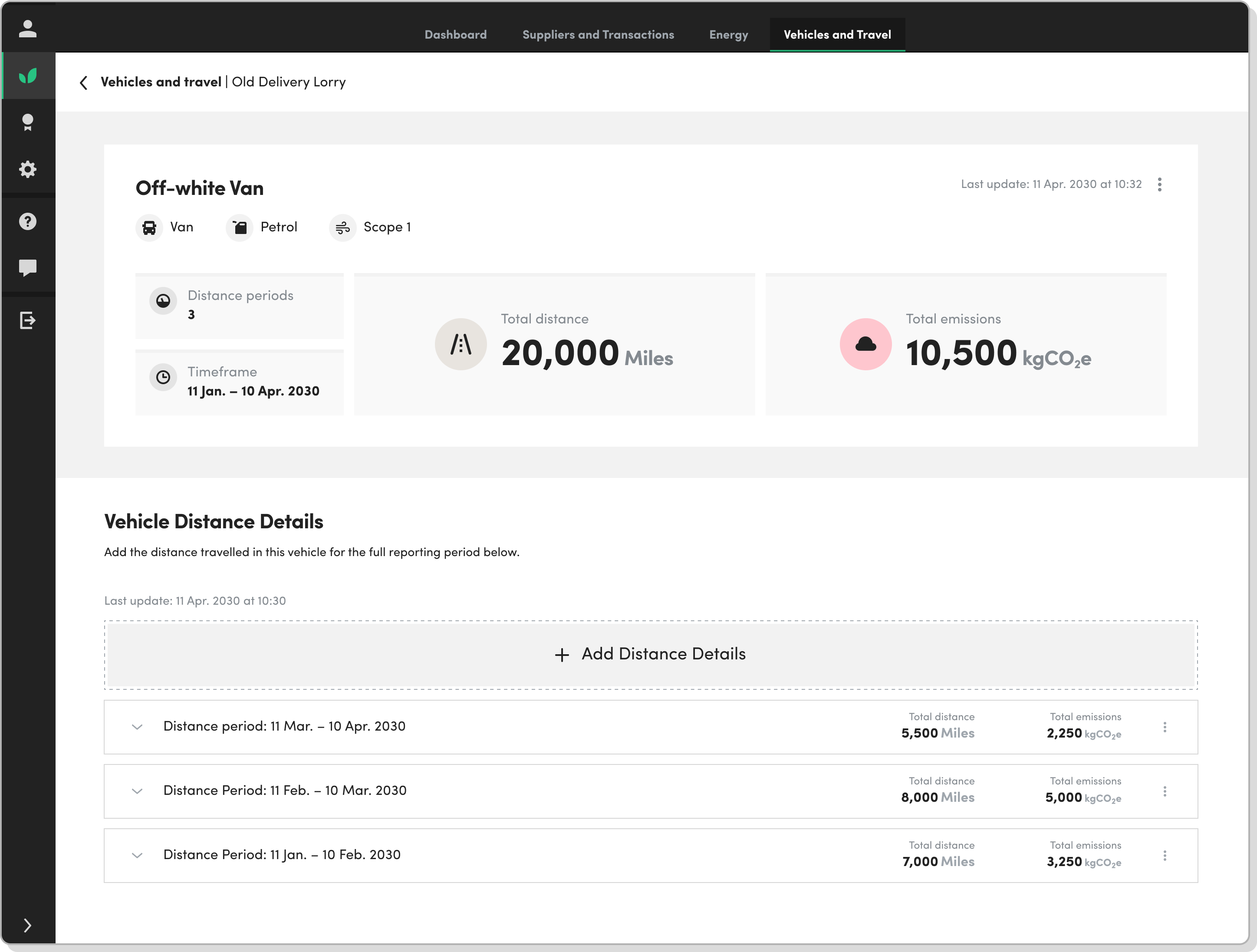
Task: Open the user profile icon in sidebar
Action: coord(27,28)
